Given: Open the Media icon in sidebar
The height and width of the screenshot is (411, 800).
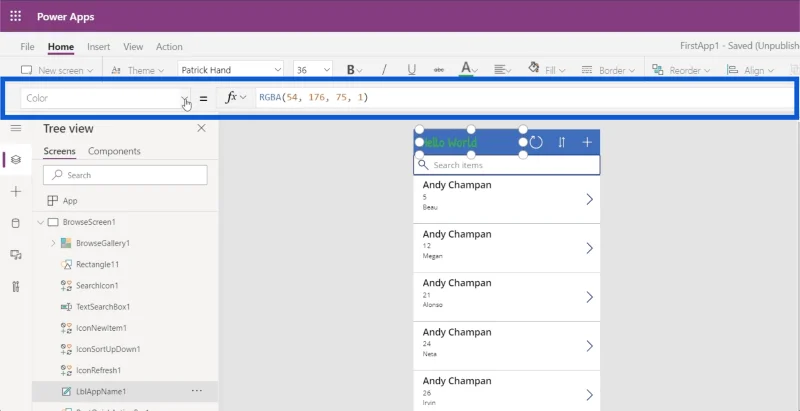Looking at the screenshot, I should [16, 254].
